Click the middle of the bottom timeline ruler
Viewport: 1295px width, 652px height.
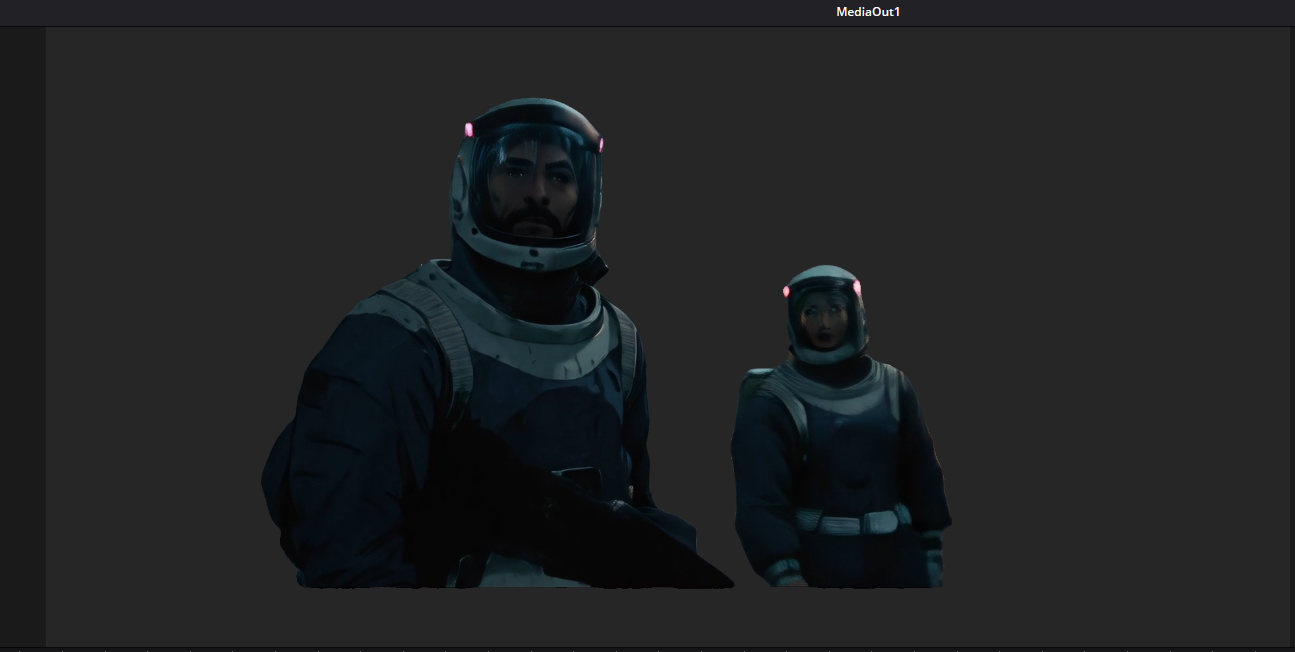point(648,648)
